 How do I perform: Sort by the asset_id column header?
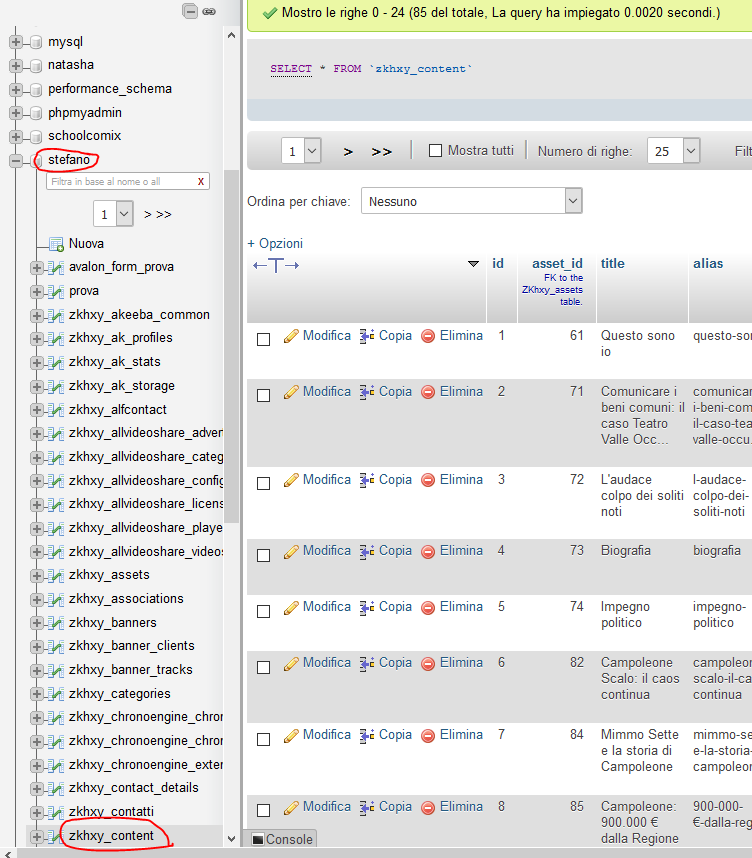(x=557, y=263)
